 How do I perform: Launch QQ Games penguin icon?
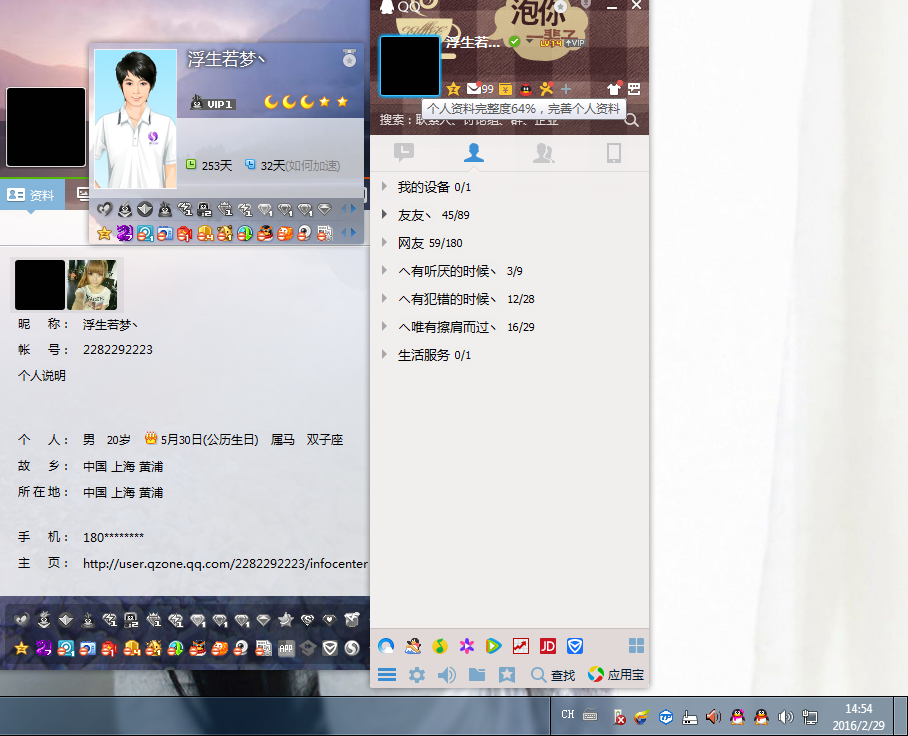(x=413, y=646)
